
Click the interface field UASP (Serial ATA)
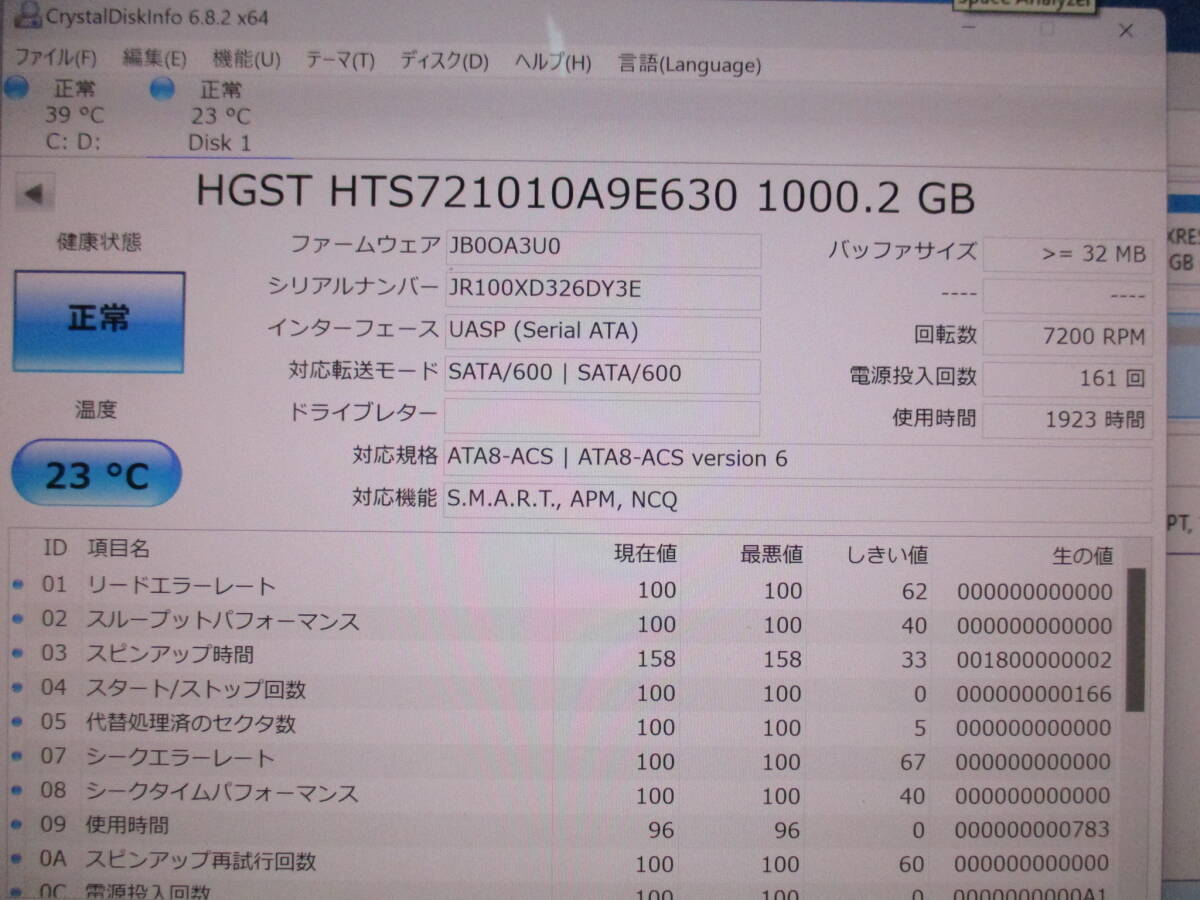pos(603,332)
